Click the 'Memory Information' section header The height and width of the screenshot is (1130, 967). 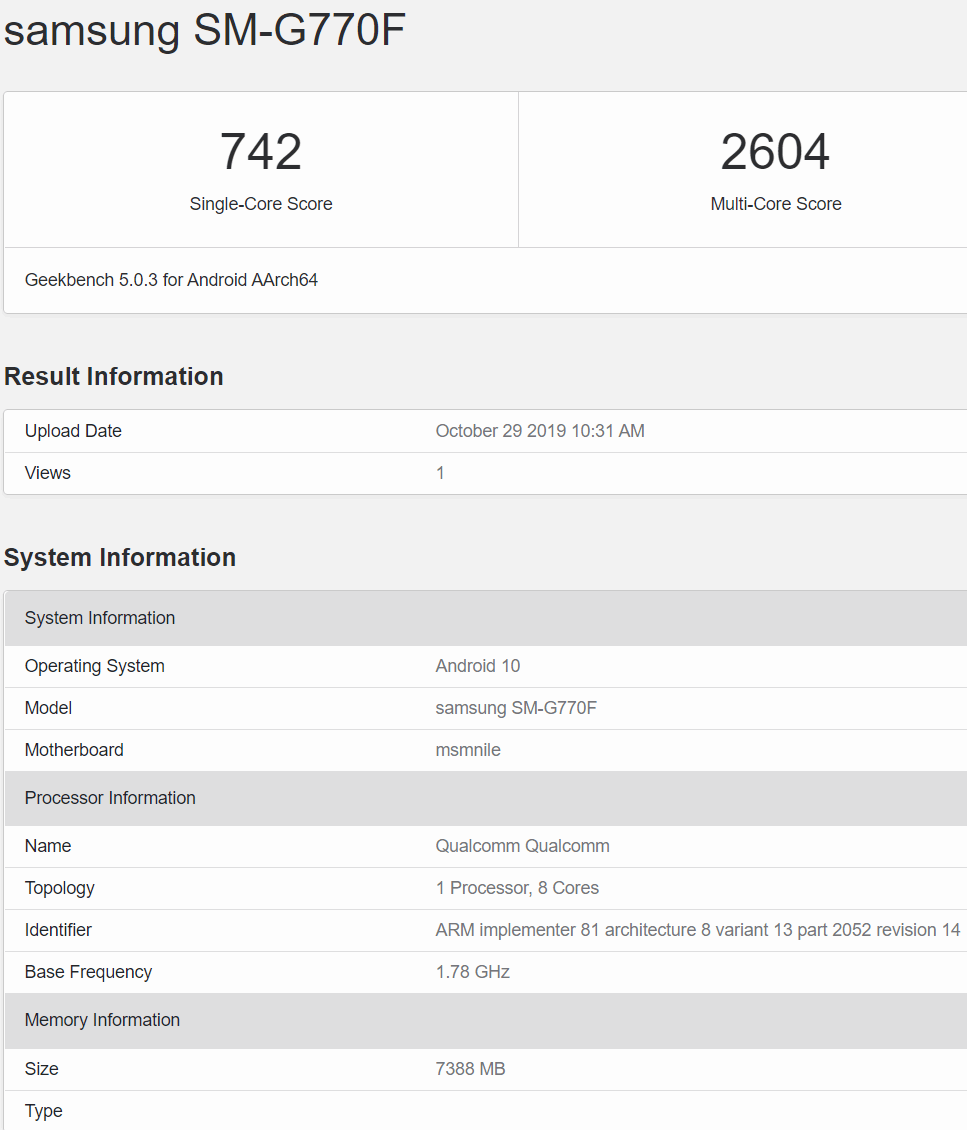[486, 1020]
